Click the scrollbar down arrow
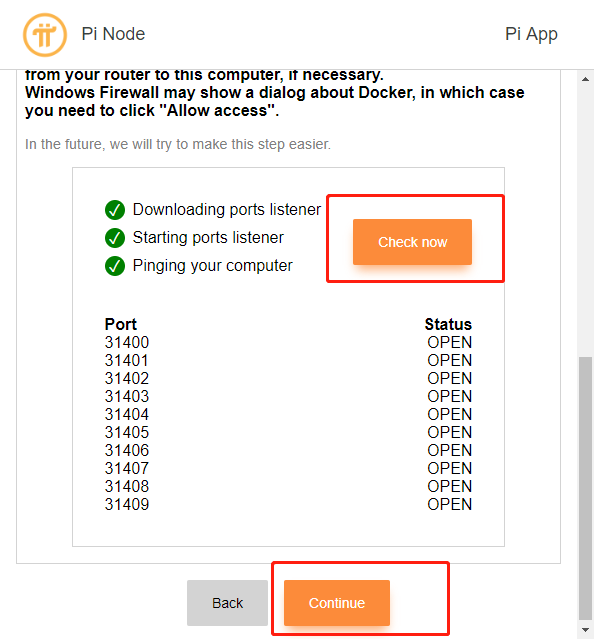Screen dimensions: 594x639 tap(585, 630)
